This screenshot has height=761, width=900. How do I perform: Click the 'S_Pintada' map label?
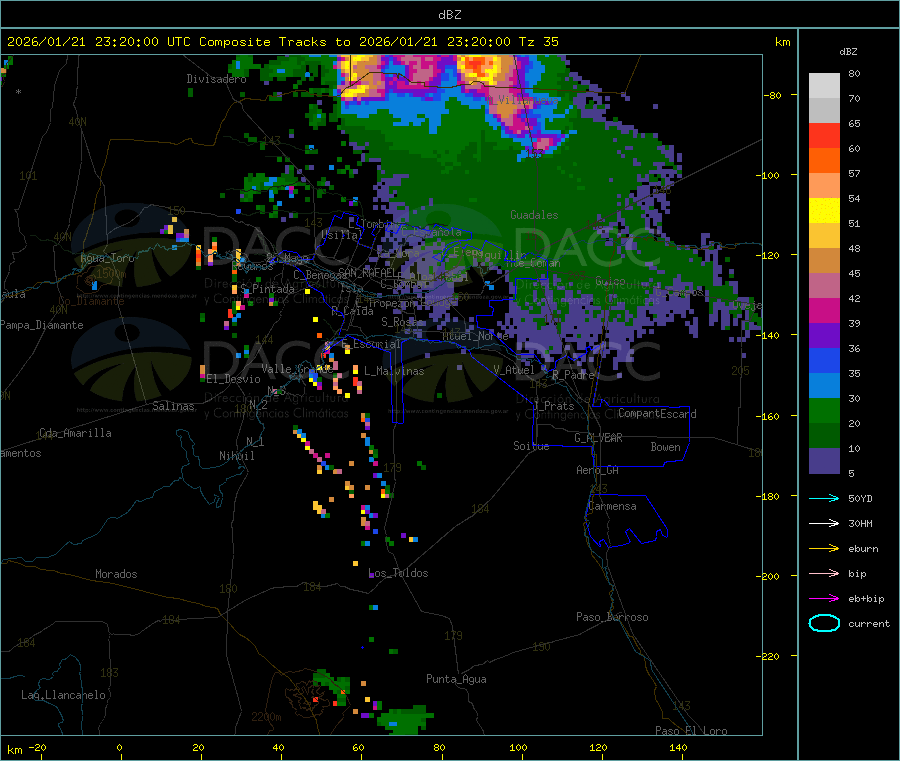[267, 289]
